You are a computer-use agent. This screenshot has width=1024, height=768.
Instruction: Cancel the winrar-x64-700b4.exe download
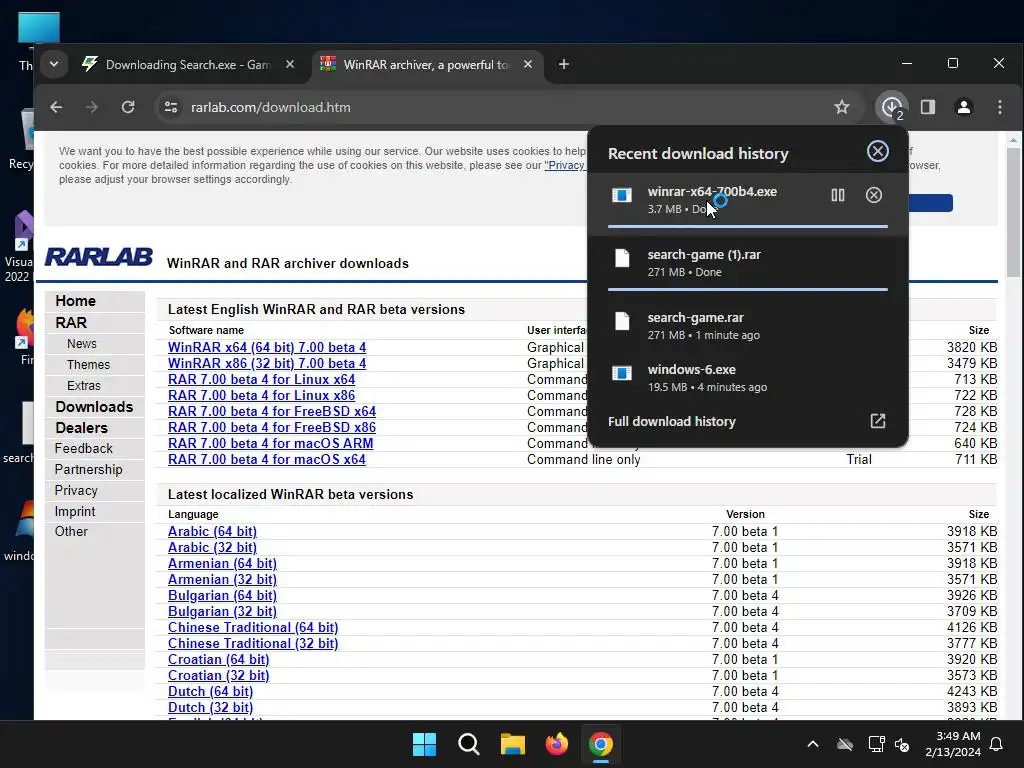point(874,195)
